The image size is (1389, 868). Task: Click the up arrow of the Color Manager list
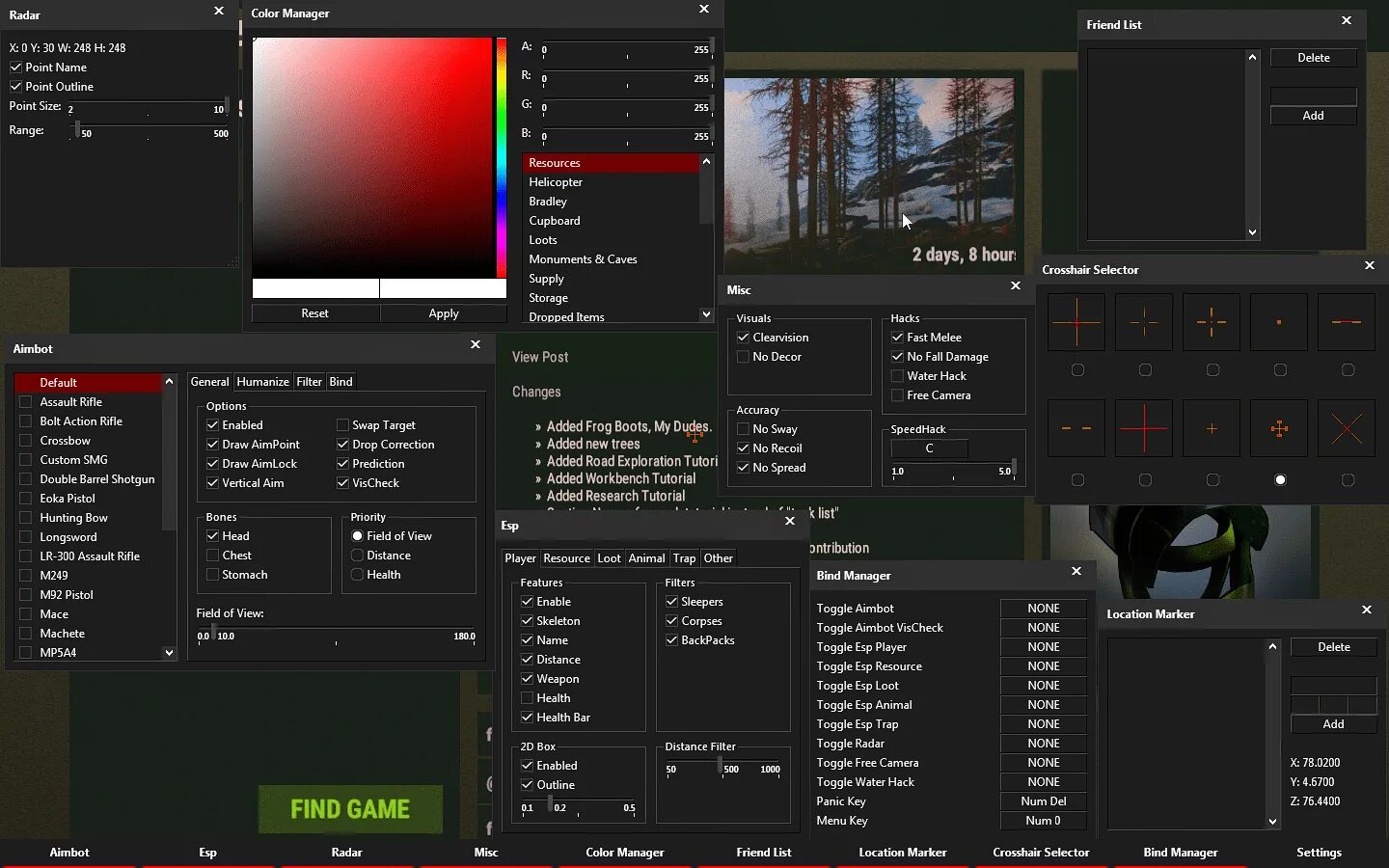[x=706, y=162]
